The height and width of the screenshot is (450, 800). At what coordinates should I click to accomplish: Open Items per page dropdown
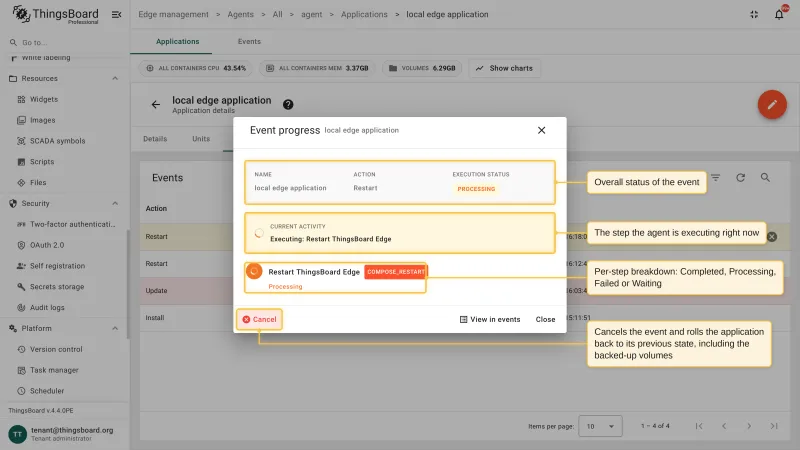point(600,426)
